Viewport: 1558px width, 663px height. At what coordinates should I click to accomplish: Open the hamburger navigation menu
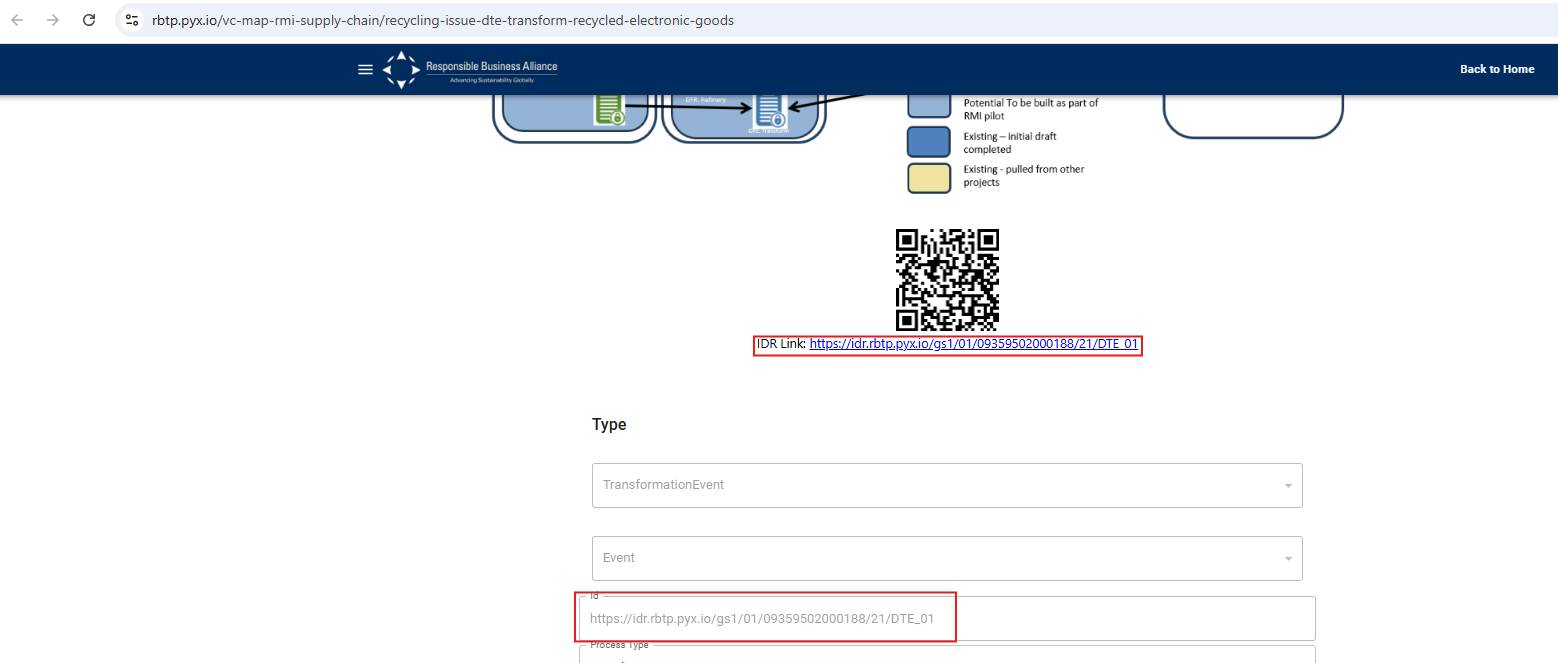[366, 69]
